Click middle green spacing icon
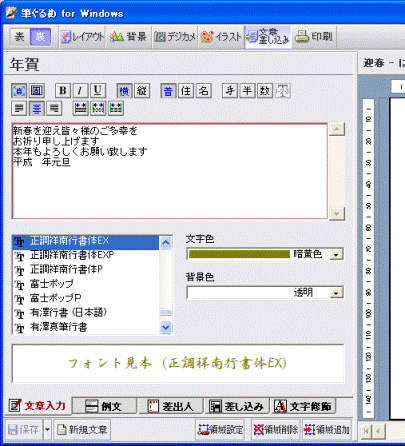405x446 pixels. 98,108
